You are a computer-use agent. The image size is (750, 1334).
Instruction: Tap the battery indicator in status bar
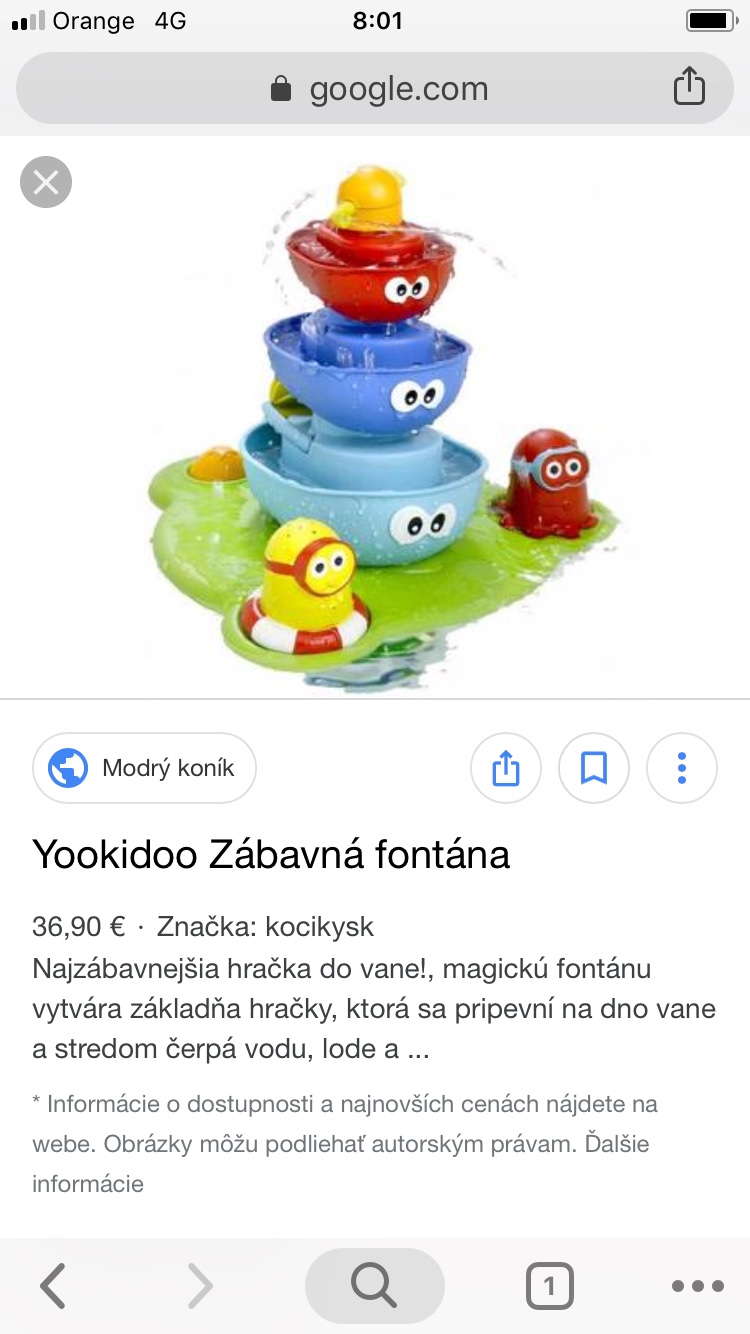coord(711,21)
